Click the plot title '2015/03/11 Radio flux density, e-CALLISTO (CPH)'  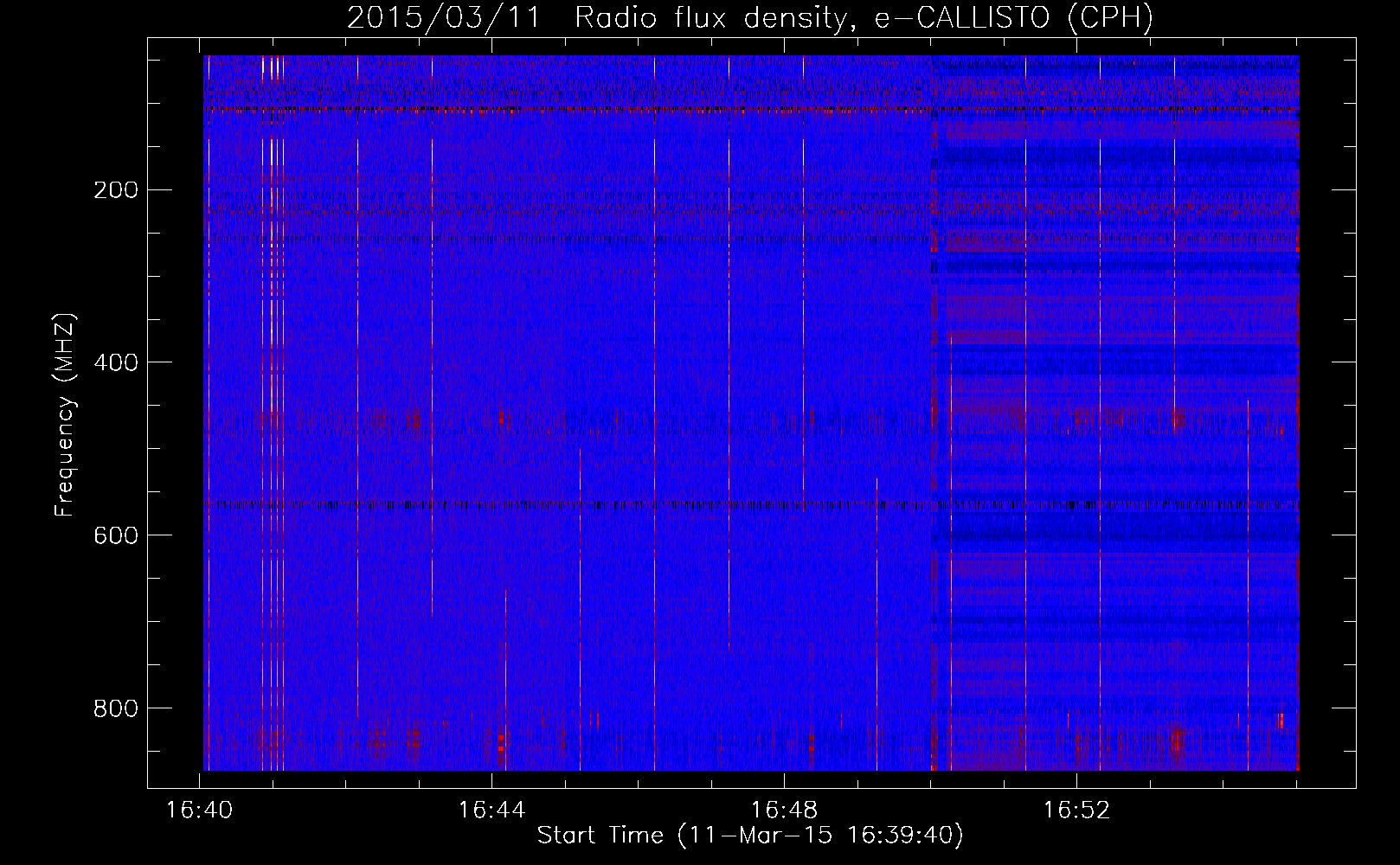click(x=750, y=18)
